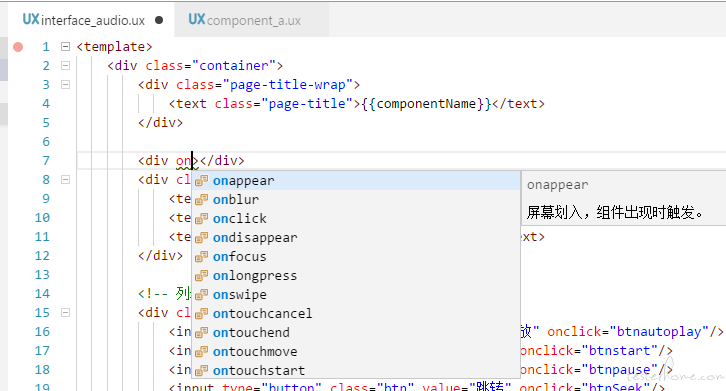Click the "container" class value on line 2
The height and width of the screenshot is (391, 726).
point(234,66)
